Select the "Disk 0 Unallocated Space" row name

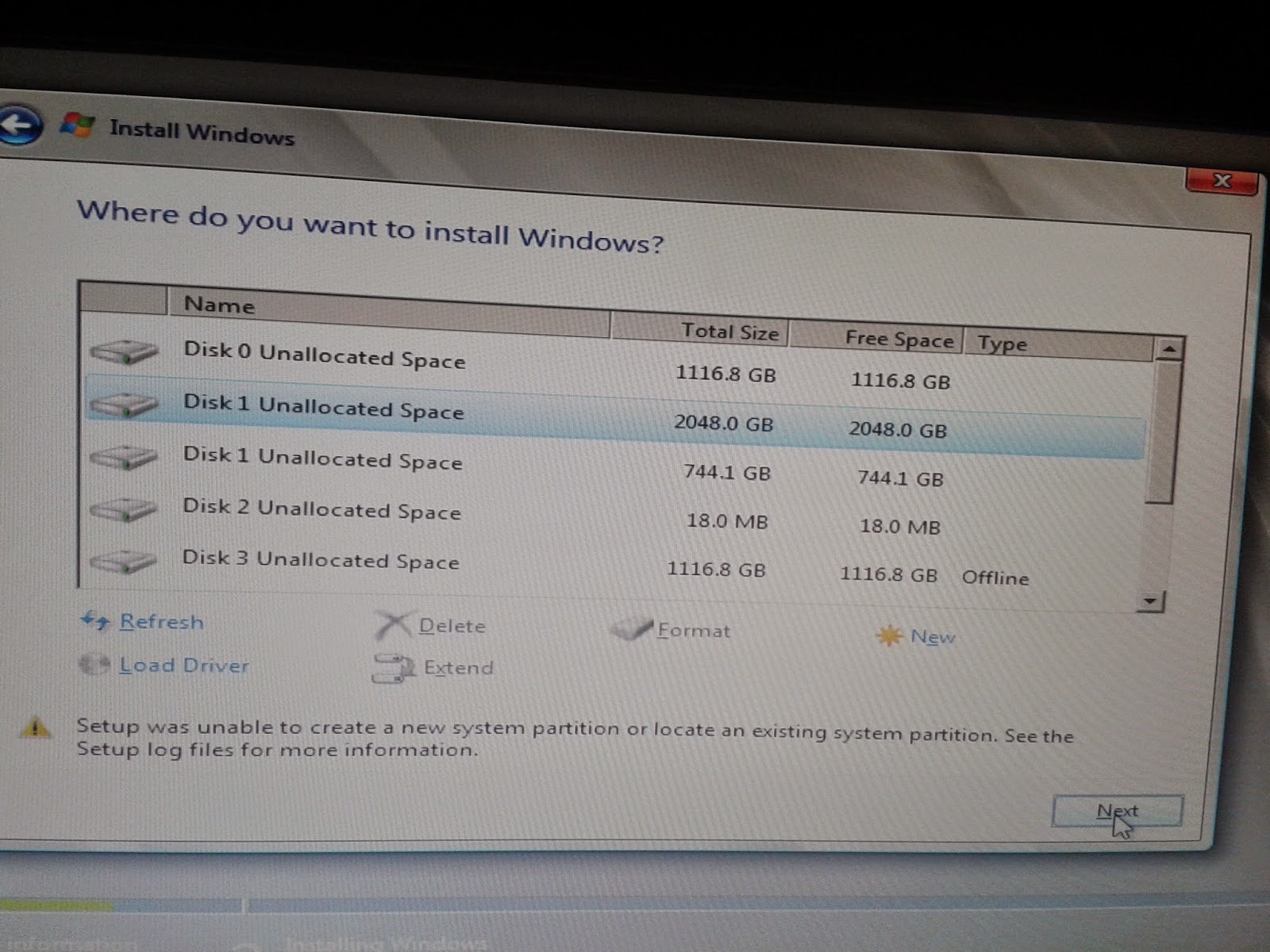click(x=324, y=355)
